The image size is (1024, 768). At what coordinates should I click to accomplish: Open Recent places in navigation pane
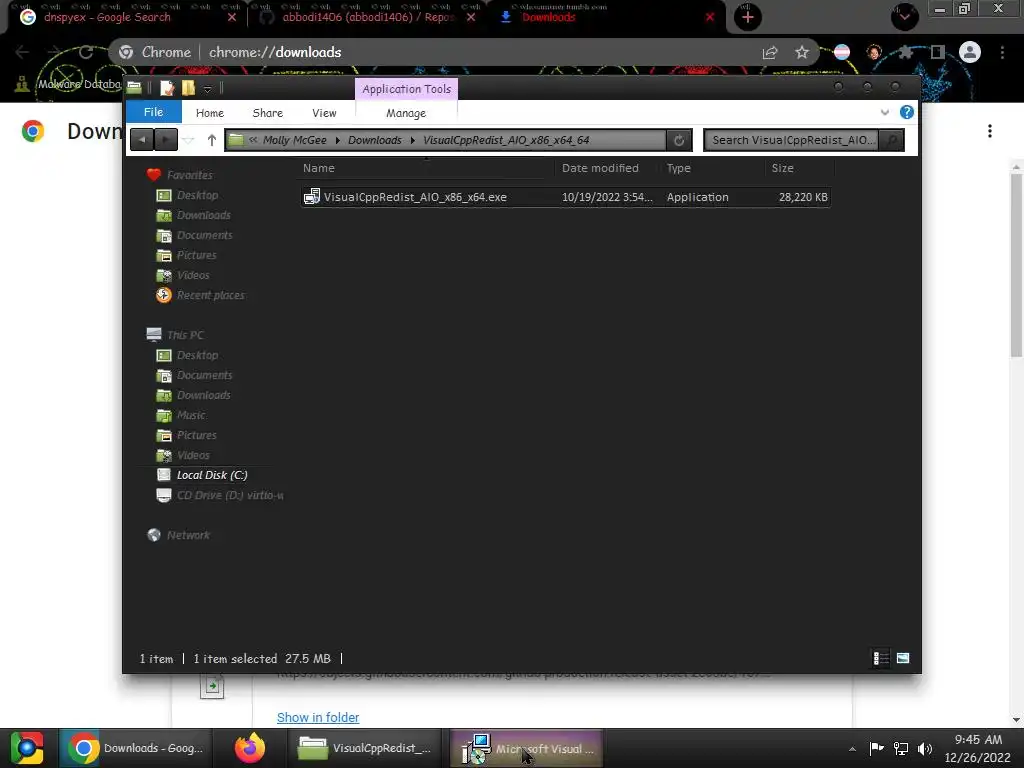tap(210, 295)
